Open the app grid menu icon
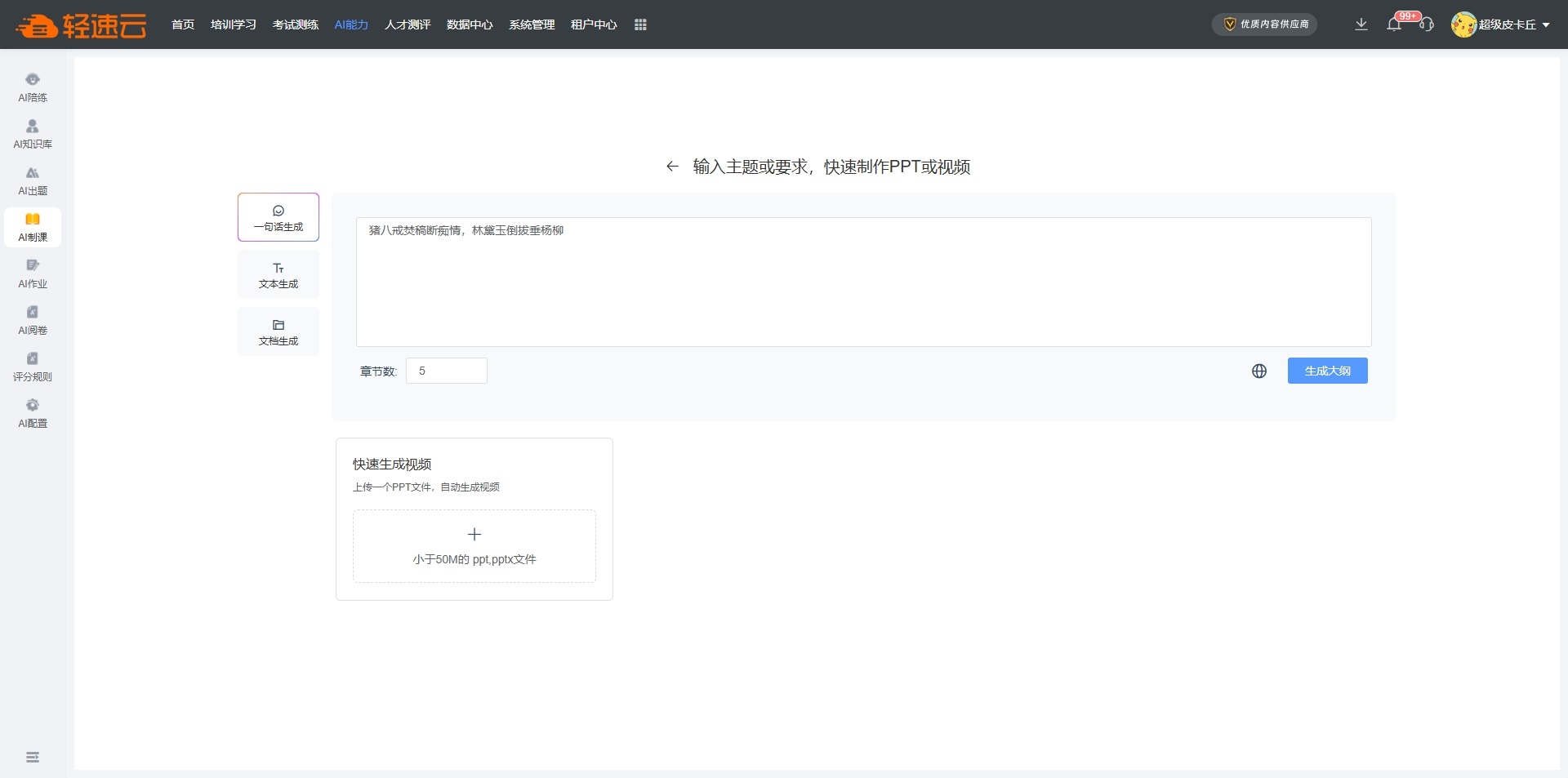Screen dimensions: 1568x778 click(x=640, y=25)
